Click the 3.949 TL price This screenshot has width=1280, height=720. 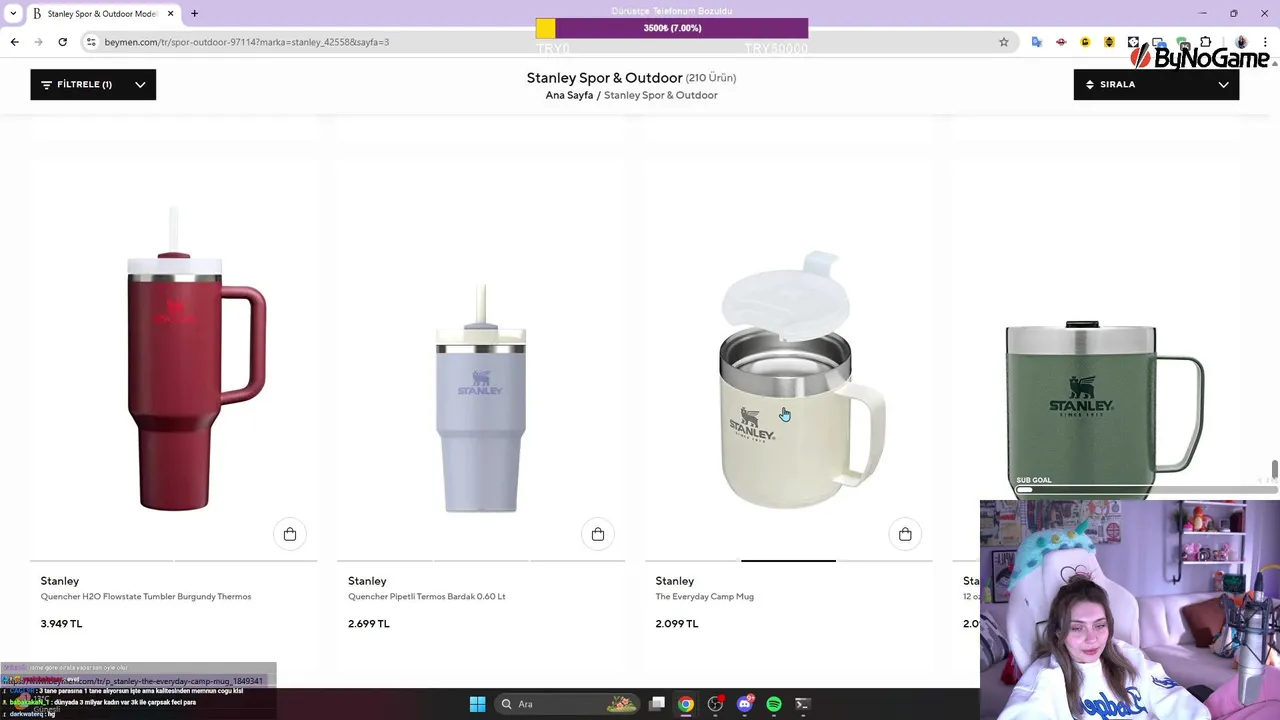(62, 623)
